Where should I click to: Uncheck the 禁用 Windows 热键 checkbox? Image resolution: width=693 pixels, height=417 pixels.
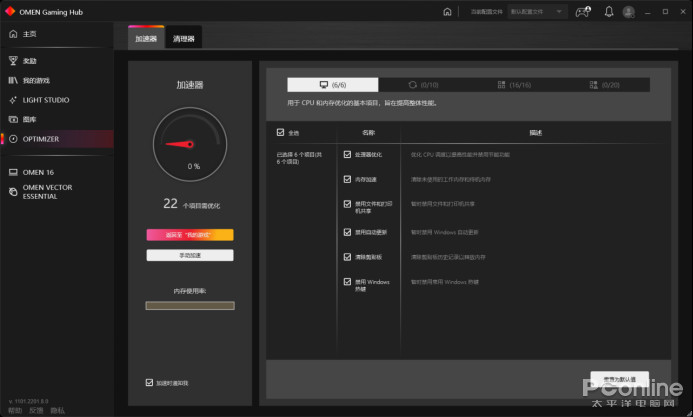point(347,282)
